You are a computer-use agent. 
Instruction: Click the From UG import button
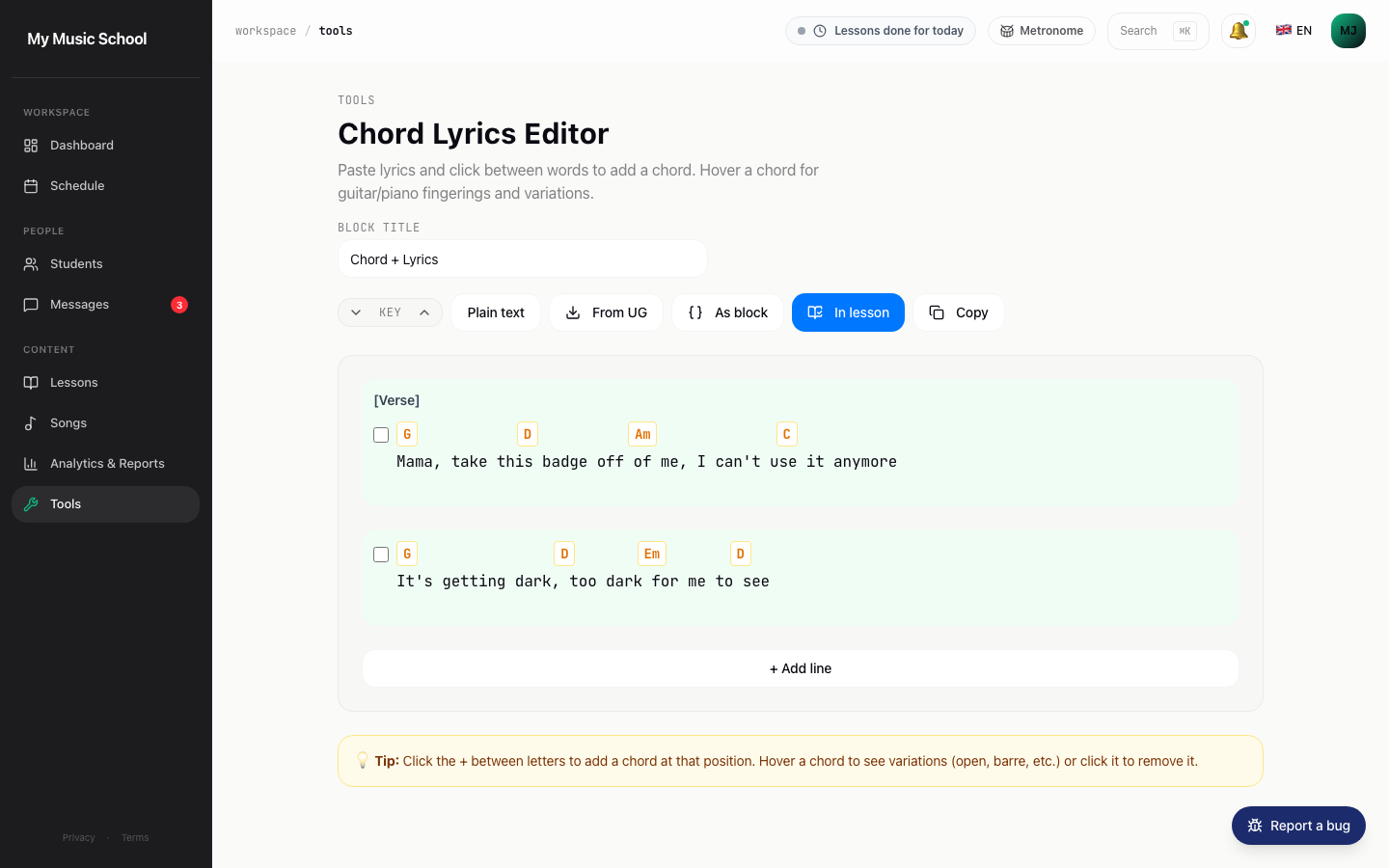[x=606, y=312]
